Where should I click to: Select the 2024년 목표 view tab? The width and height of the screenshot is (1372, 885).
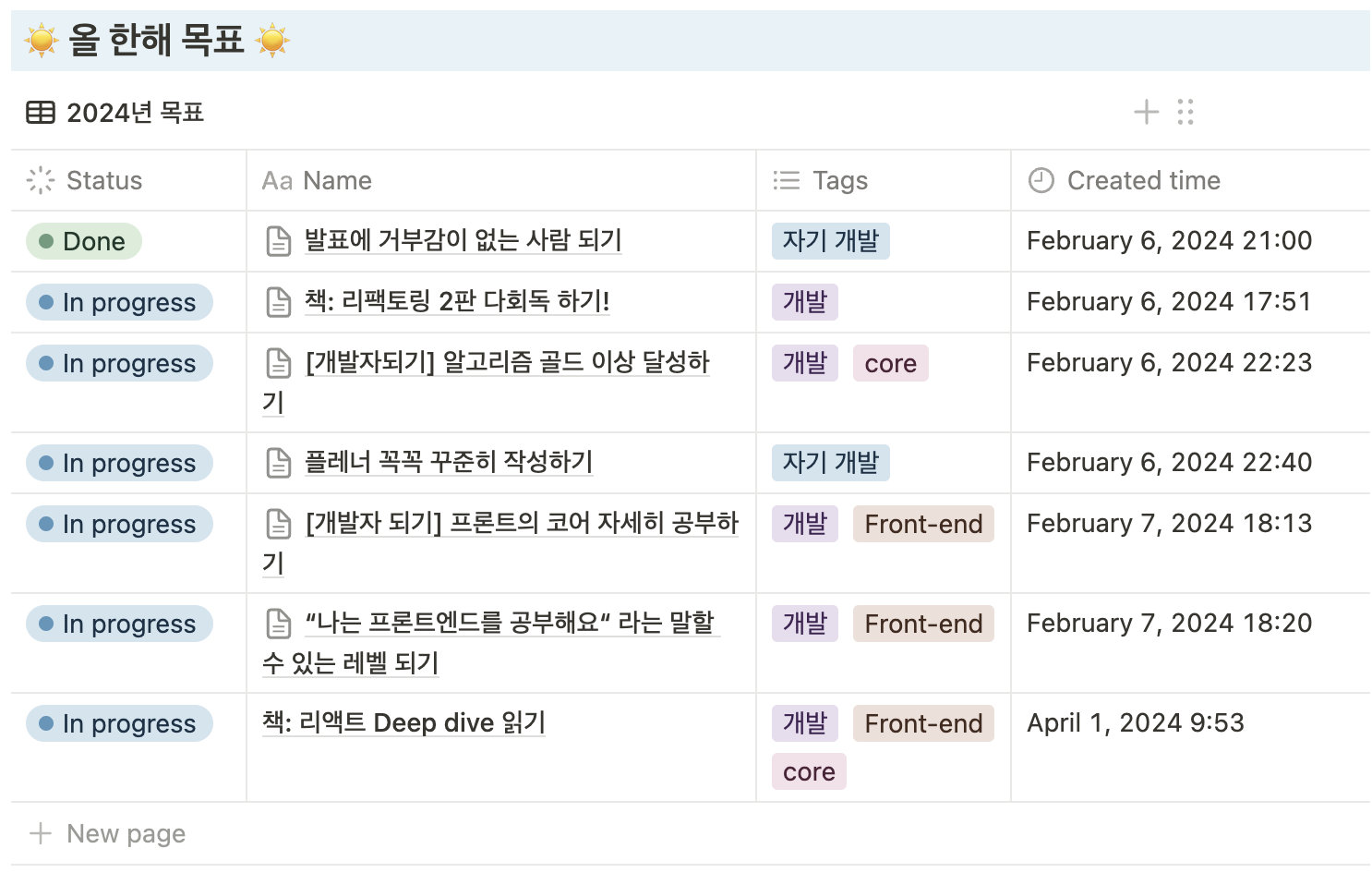(x=135, y=113)
